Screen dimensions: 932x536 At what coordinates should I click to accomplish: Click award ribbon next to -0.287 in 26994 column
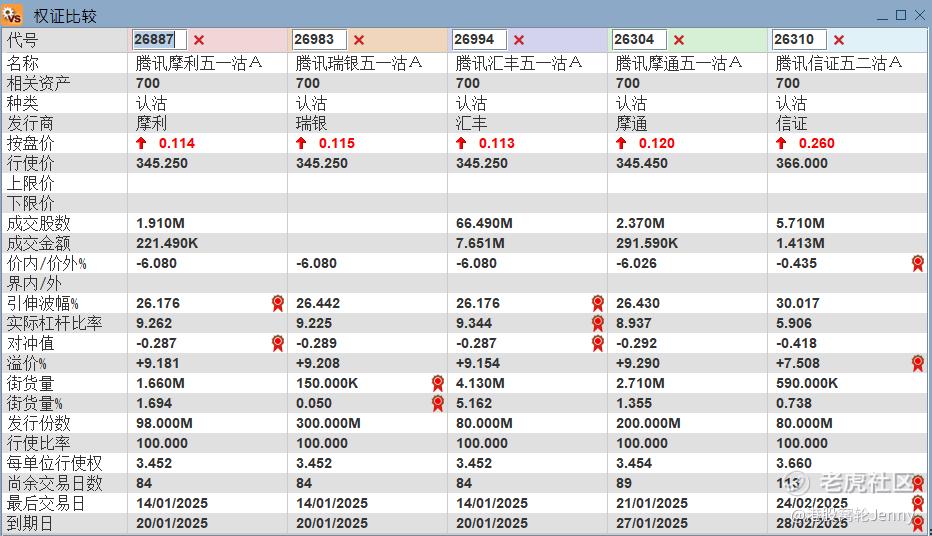point(597,343)
